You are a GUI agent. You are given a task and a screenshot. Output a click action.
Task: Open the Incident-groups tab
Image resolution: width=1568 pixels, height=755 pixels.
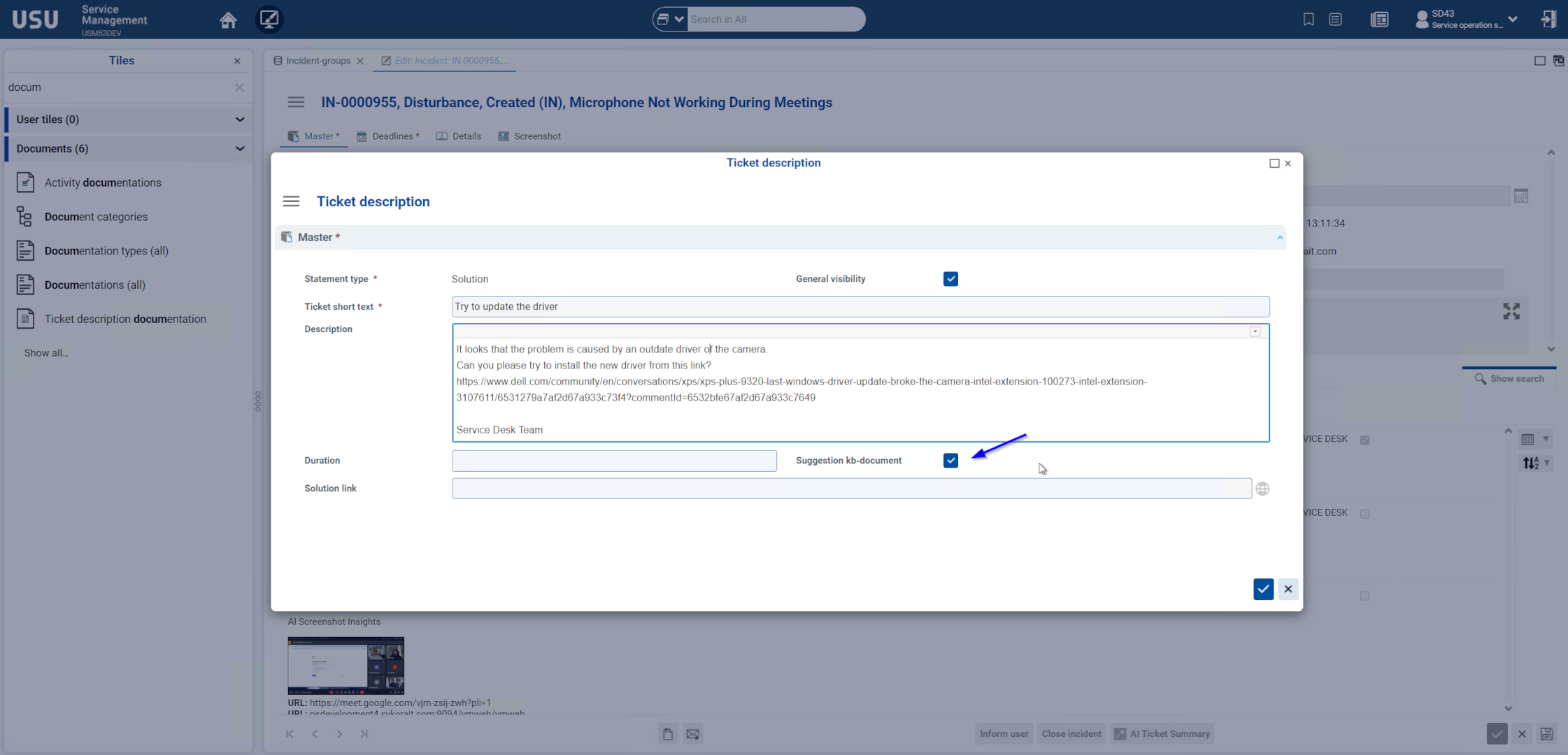pyautogui.click(x=317, y=61)
